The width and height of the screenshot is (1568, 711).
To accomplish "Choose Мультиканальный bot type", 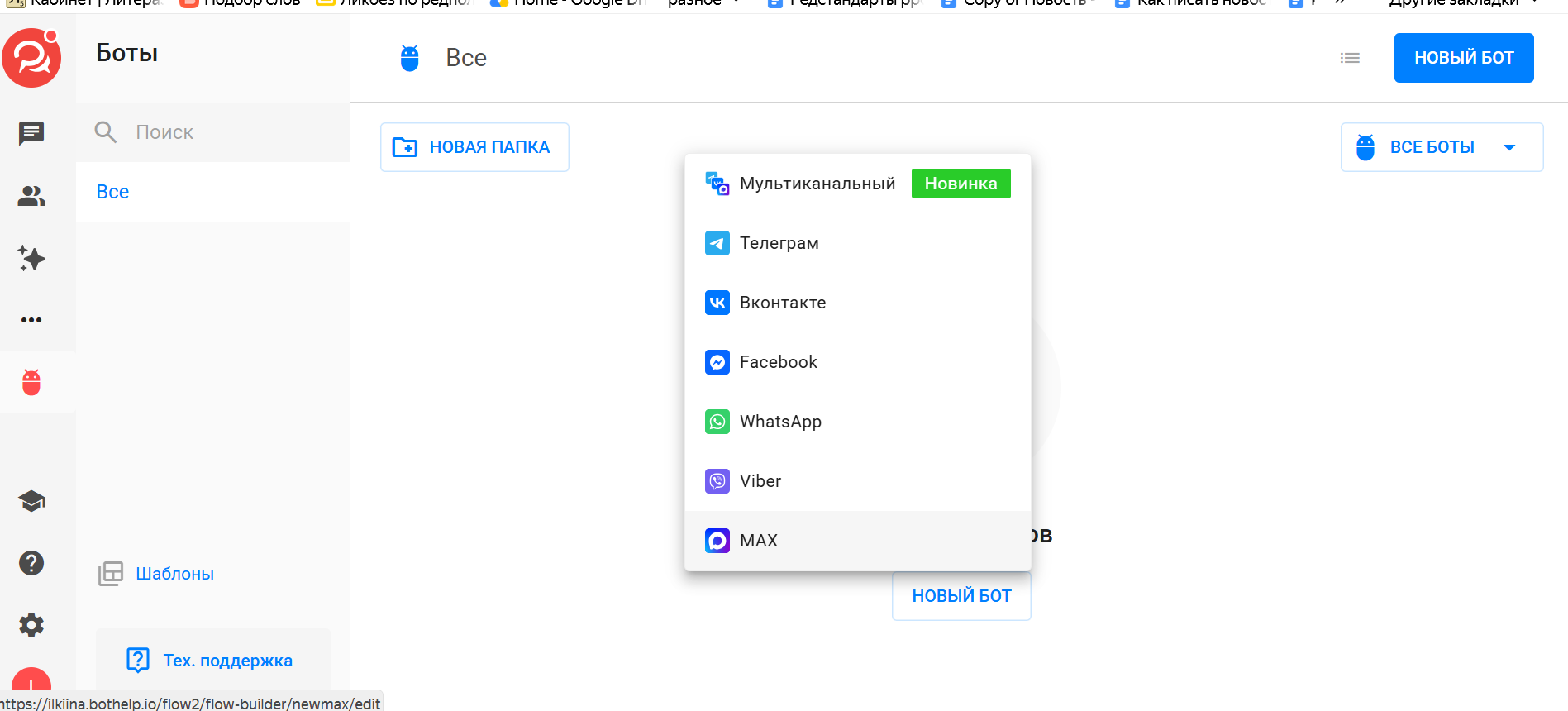I will 858,184.
